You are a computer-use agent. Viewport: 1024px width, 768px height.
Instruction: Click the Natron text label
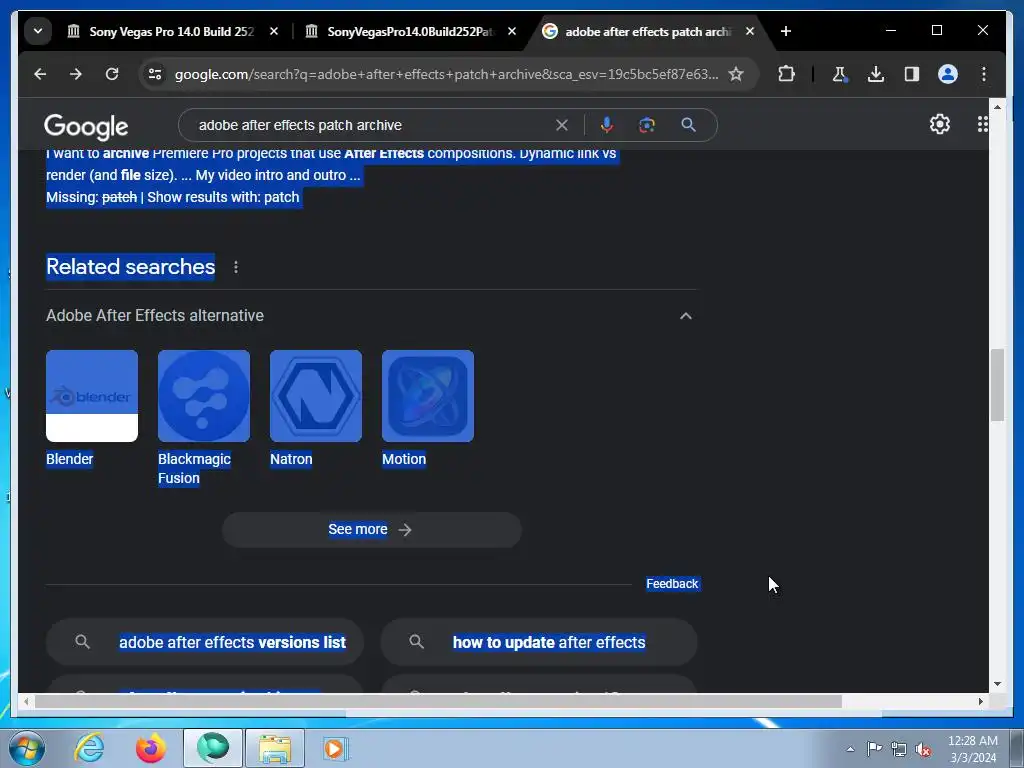pos(291,459)
